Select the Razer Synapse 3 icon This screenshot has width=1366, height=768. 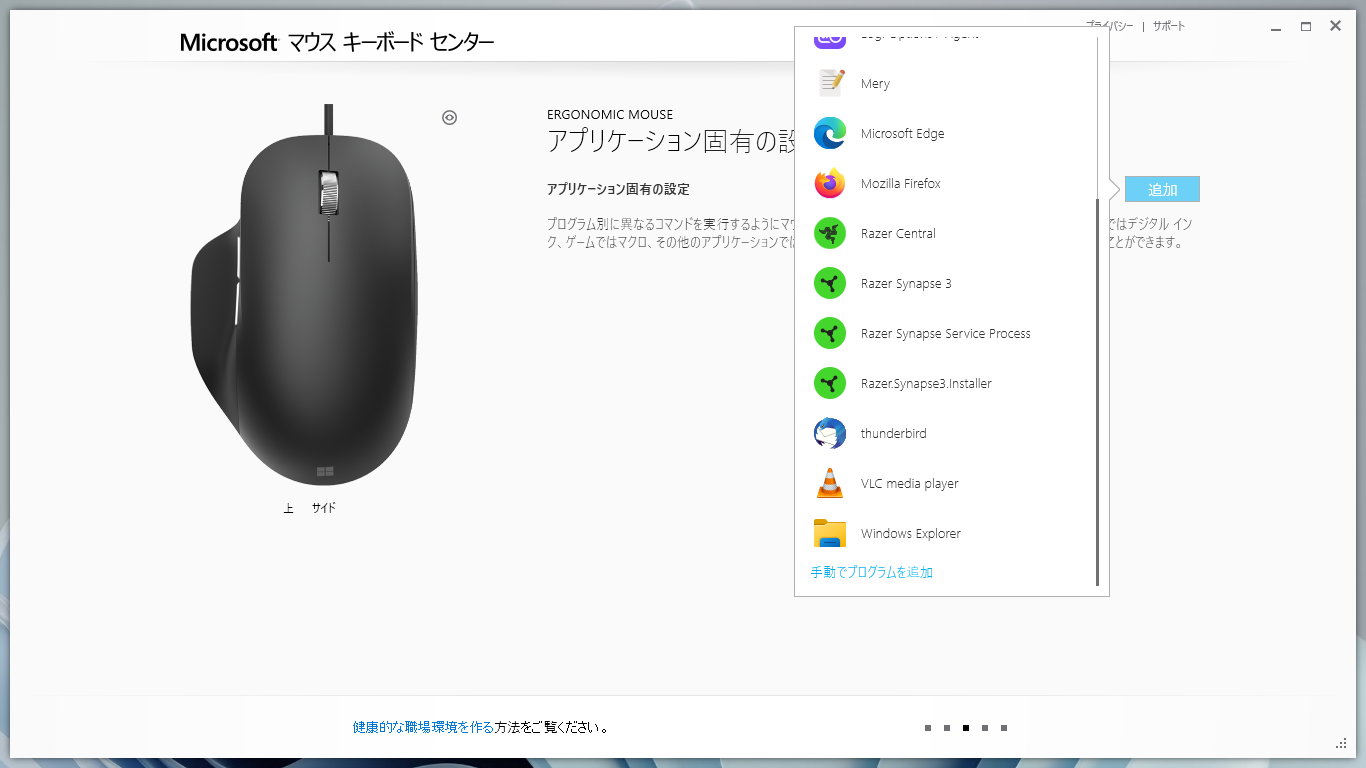[829, 283]
